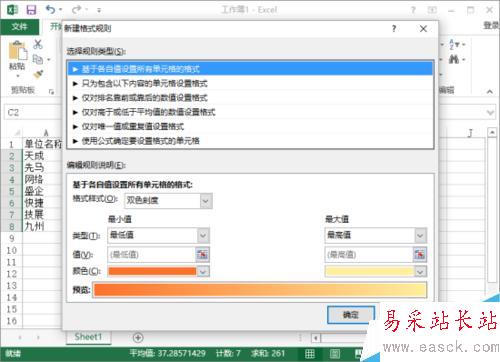The height and width of the screenshot is (362, 500).
Task: Click the Excel application logo icon
Action: (12, 10)
